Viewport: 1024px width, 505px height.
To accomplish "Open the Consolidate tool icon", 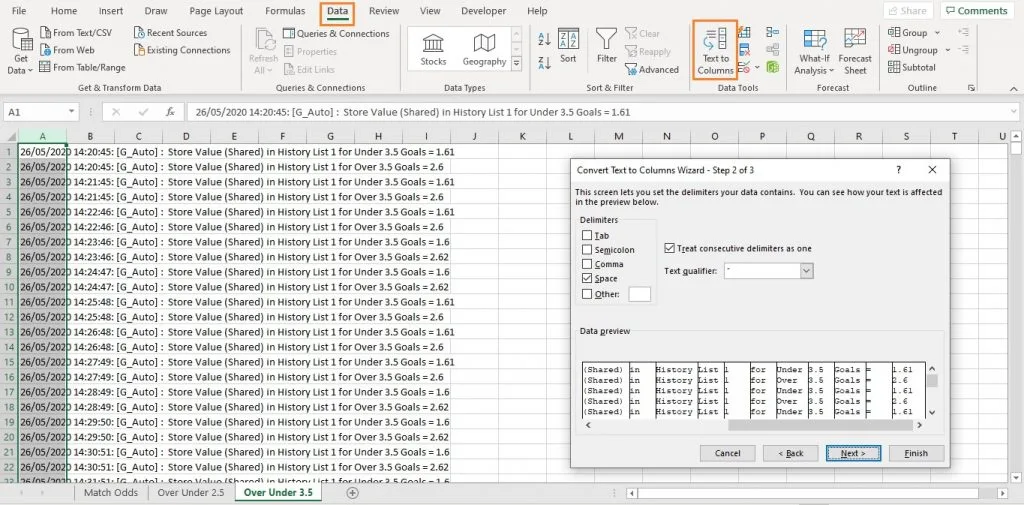I will click(x=773, y=33).
